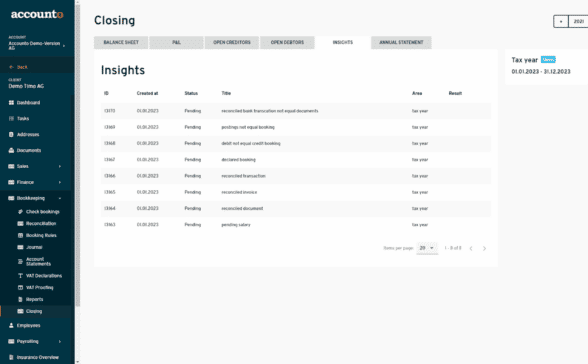Click the Bookkeeping icon
588x364 pixels.
11,198
